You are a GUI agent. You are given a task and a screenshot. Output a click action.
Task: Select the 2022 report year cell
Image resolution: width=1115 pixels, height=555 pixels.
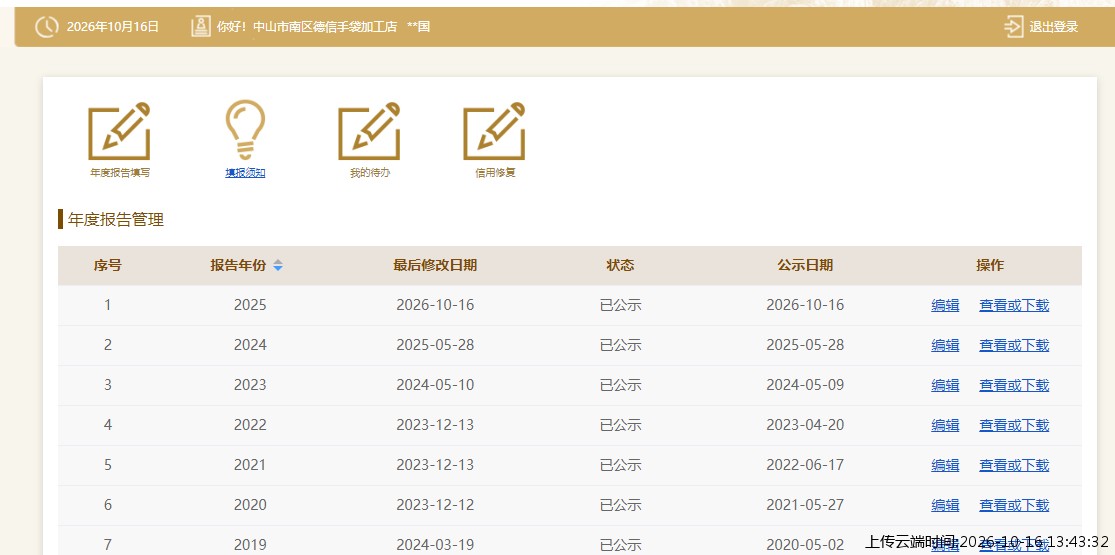click(x=250, y=425)
